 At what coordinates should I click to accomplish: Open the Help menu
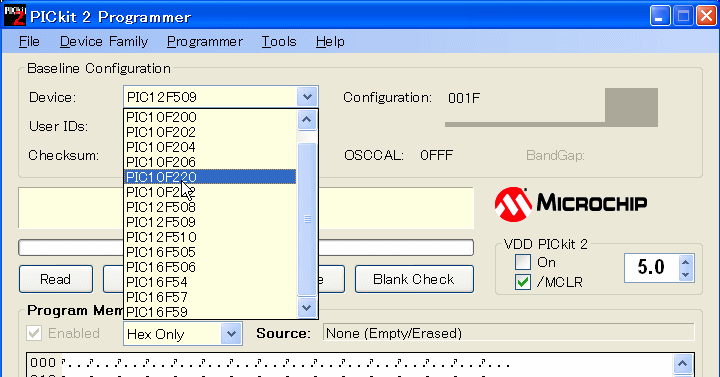[x=330, y=42]
